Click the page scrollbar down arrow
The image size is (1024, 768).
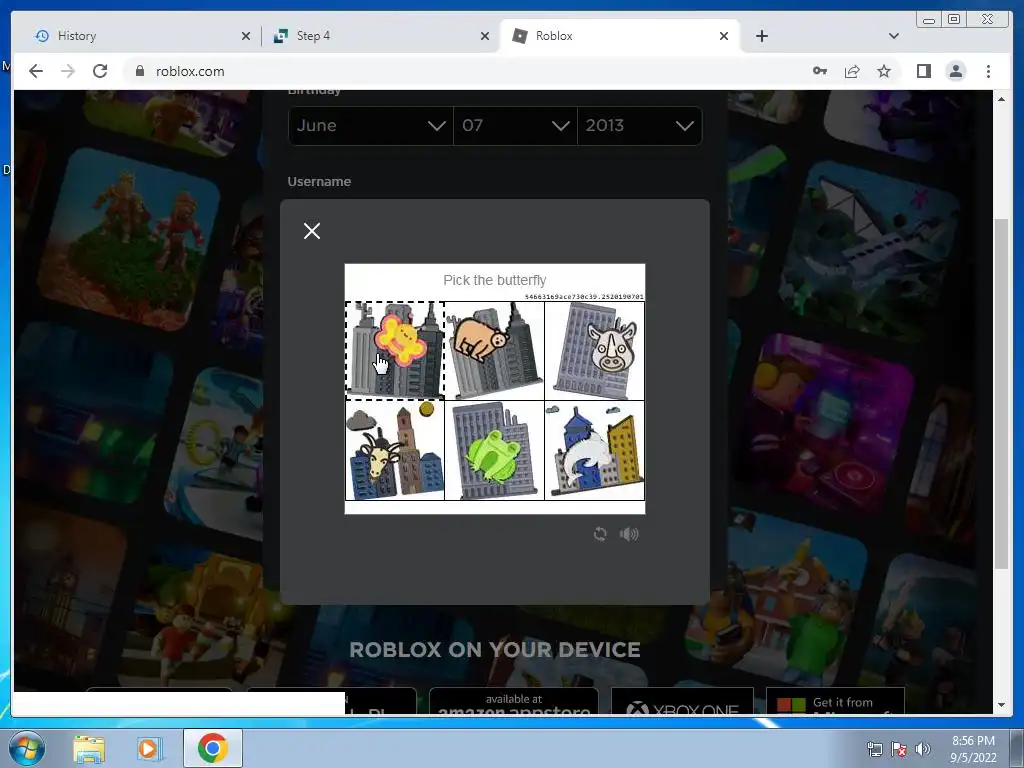pos(1001,705)
